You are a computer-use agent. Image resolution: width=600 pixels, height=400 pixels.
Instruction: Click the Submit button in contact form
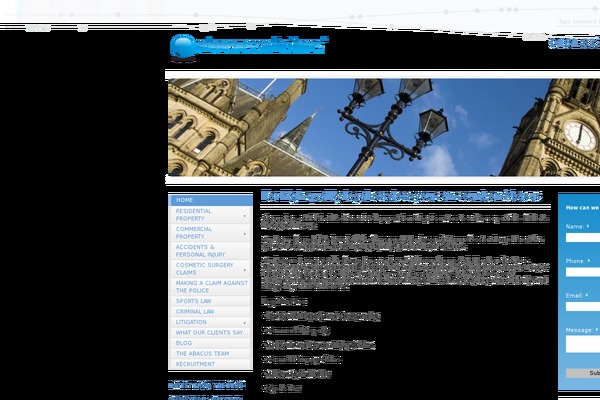[x=583, y=373]
